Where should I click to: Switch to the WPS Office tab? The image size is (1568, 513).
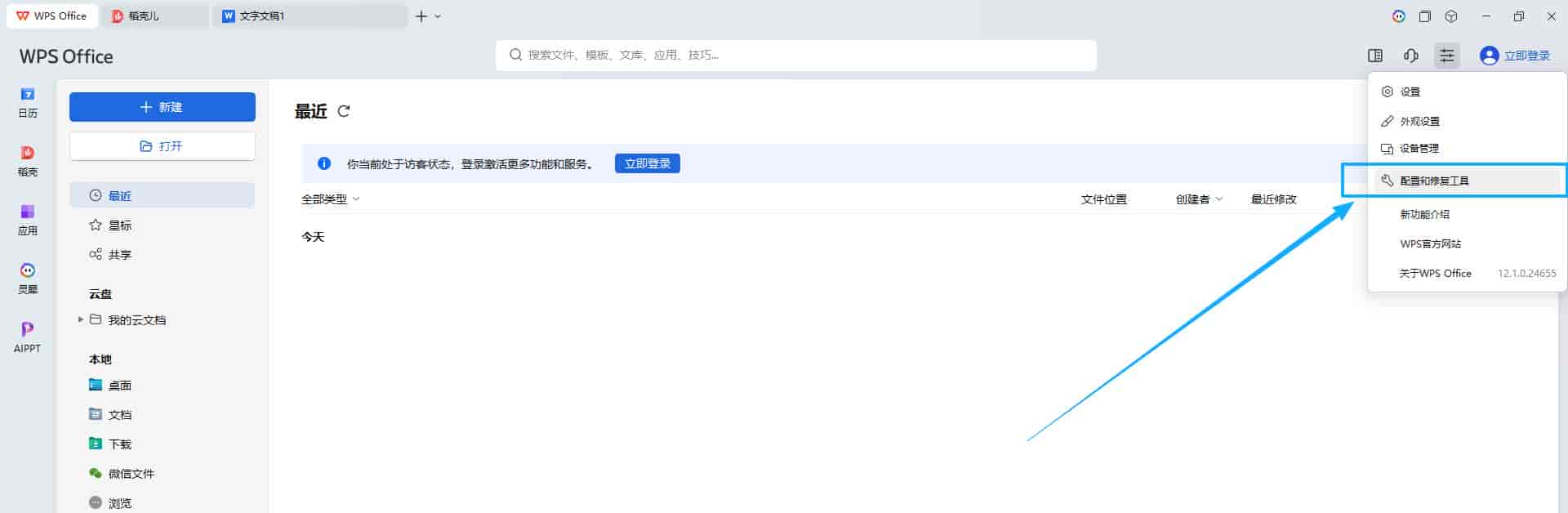[52, 16]
